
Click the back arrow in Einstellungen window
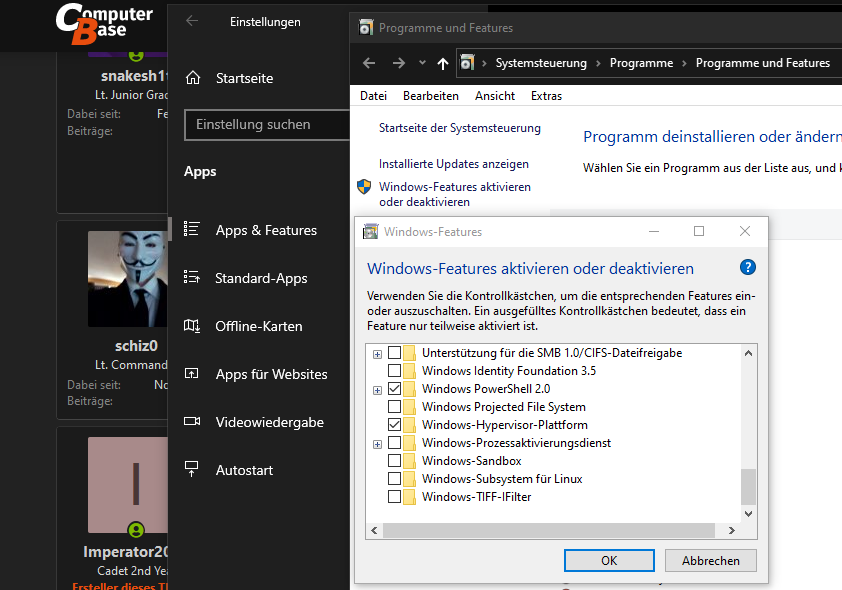[x=192, y=21]
